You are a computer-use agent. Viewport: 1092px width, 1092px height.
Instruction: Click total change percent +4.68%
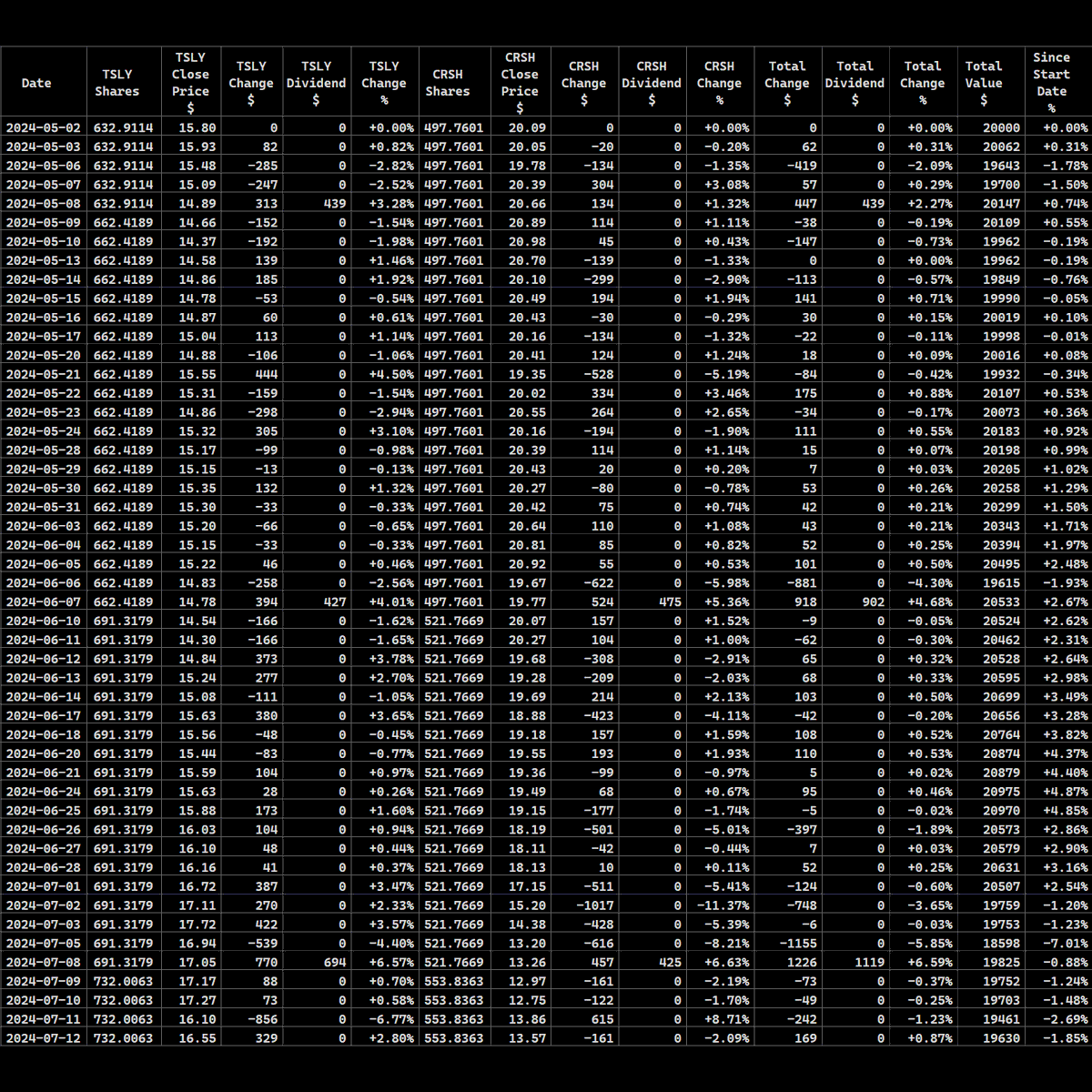[x=930, y=602]
